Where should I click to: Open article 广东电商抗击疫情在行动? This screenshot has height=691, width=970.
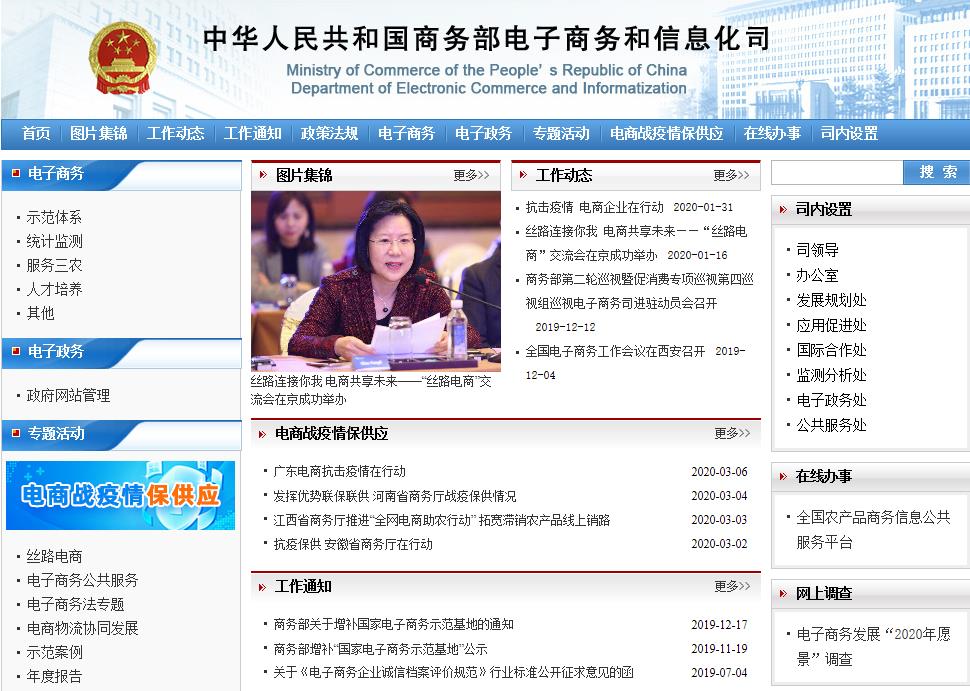339,471
